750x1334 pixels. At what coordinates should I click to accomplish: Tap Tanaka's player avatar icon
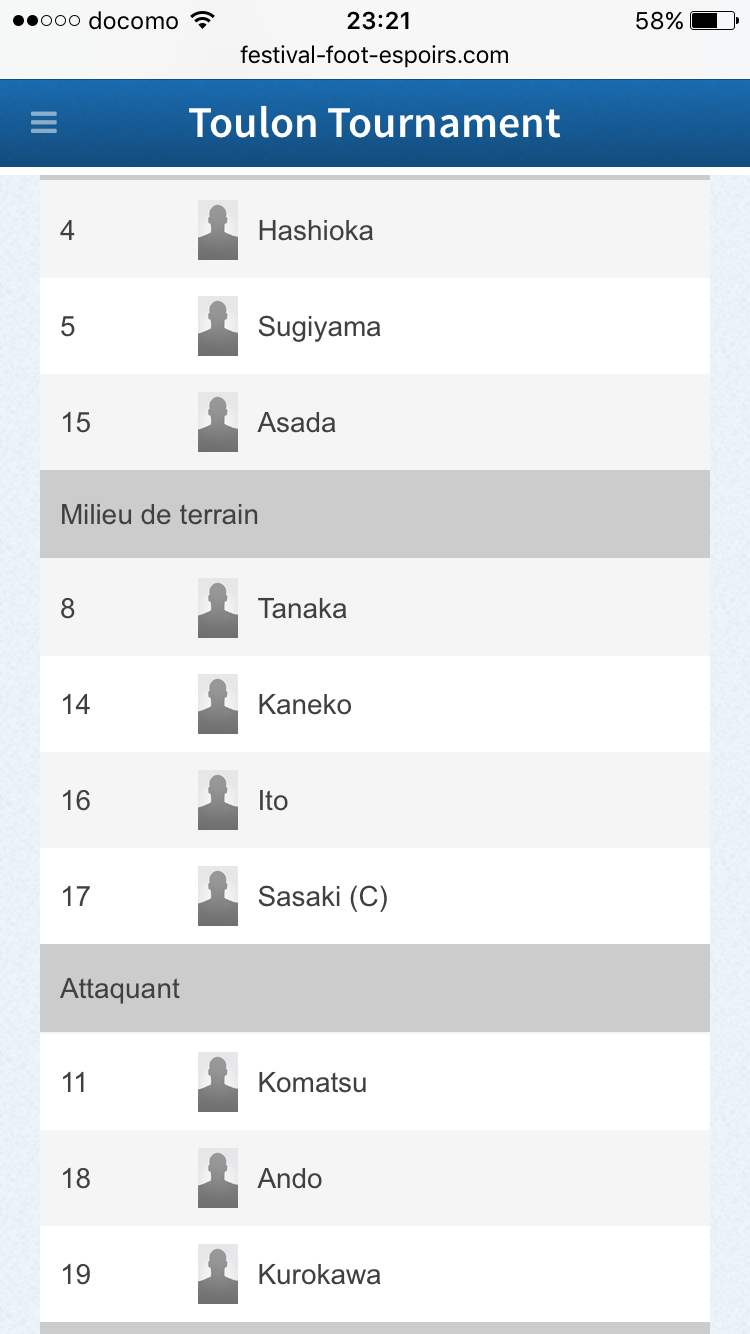(x=218, y=608)
